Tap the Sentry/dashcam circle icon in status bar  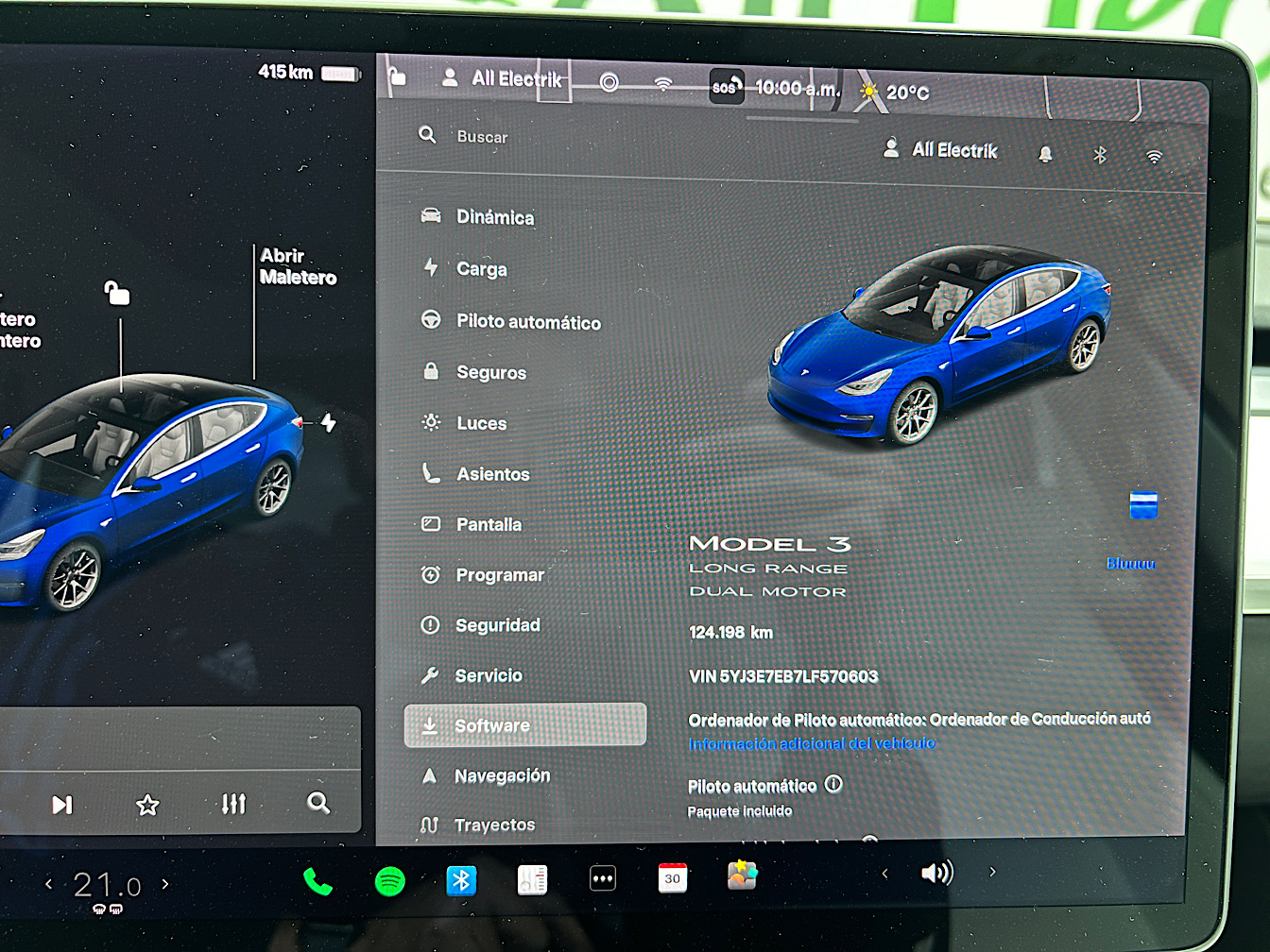point(609,82)
